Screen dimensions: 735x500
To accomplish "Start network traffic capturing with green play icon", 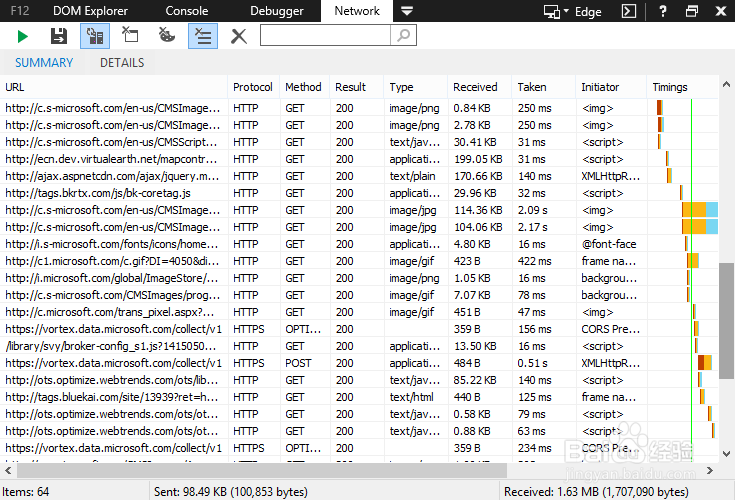I will [22, 36].
